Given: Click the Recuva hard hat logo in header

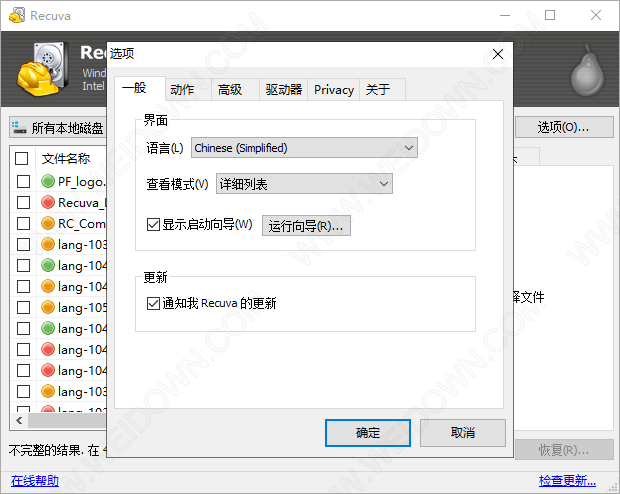Looking at the screenshot, I should [x=42, y=68].
